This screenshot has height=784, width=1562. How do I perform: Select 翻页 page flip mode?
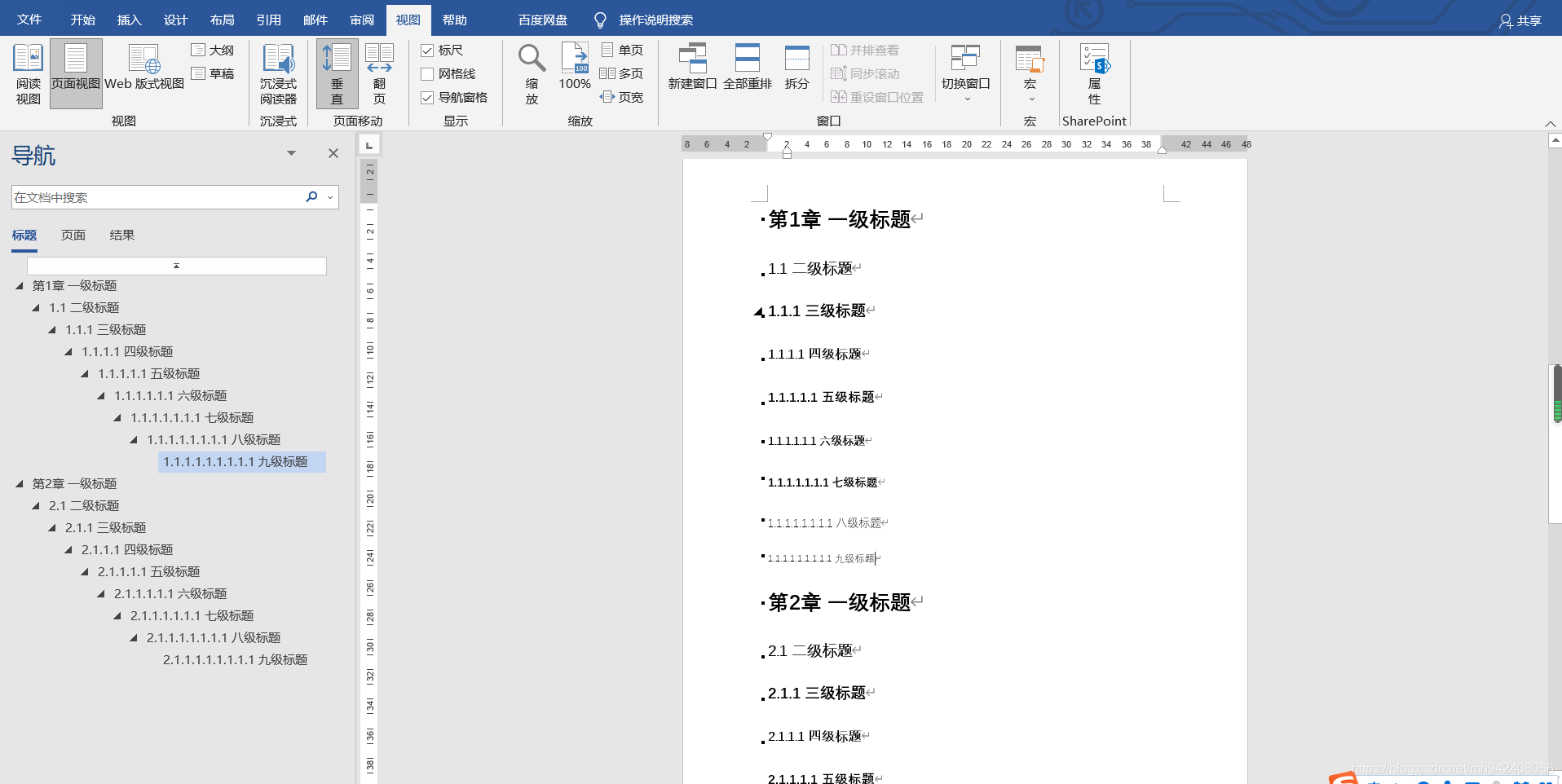(378, 73)
